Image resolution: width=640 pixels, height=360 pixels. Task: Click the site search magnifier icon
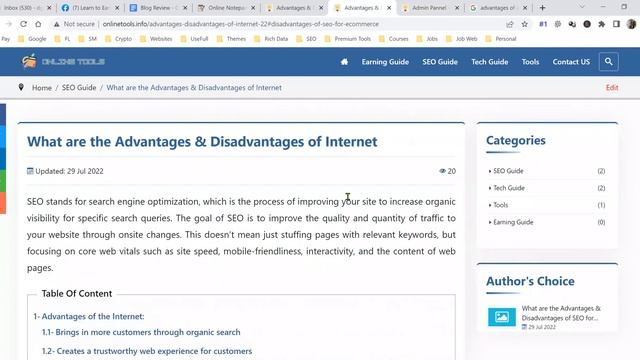609,62
